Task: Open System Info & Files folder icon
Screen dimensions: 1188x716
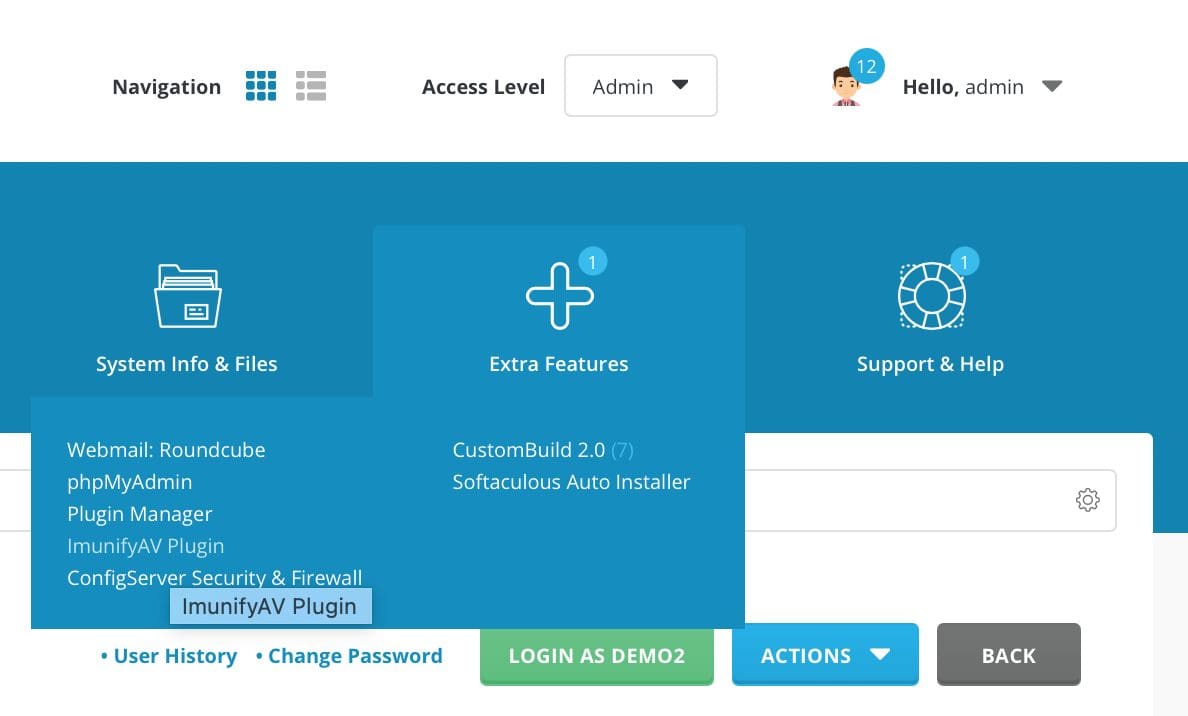Action: point(187,296)
